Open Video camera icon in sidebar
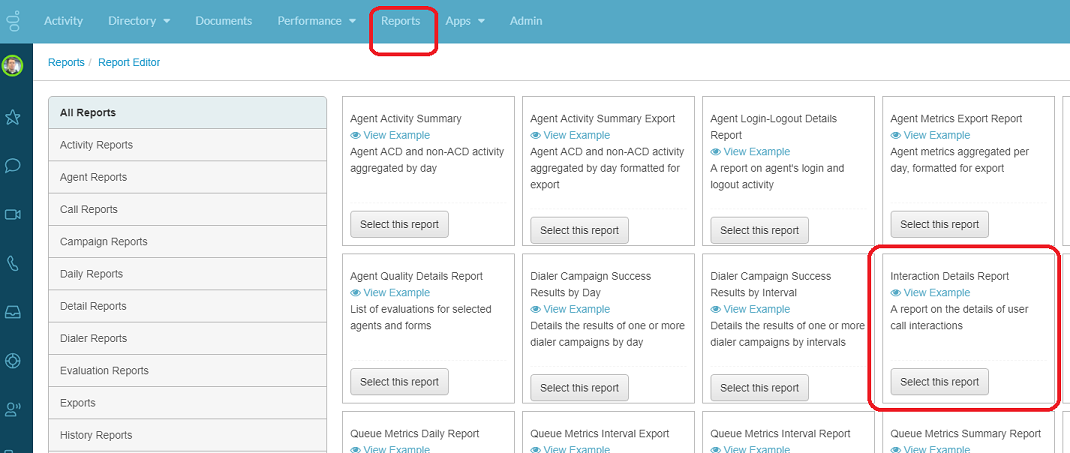Viewport: 1070px width, 453px height. [x=12, y=215]
